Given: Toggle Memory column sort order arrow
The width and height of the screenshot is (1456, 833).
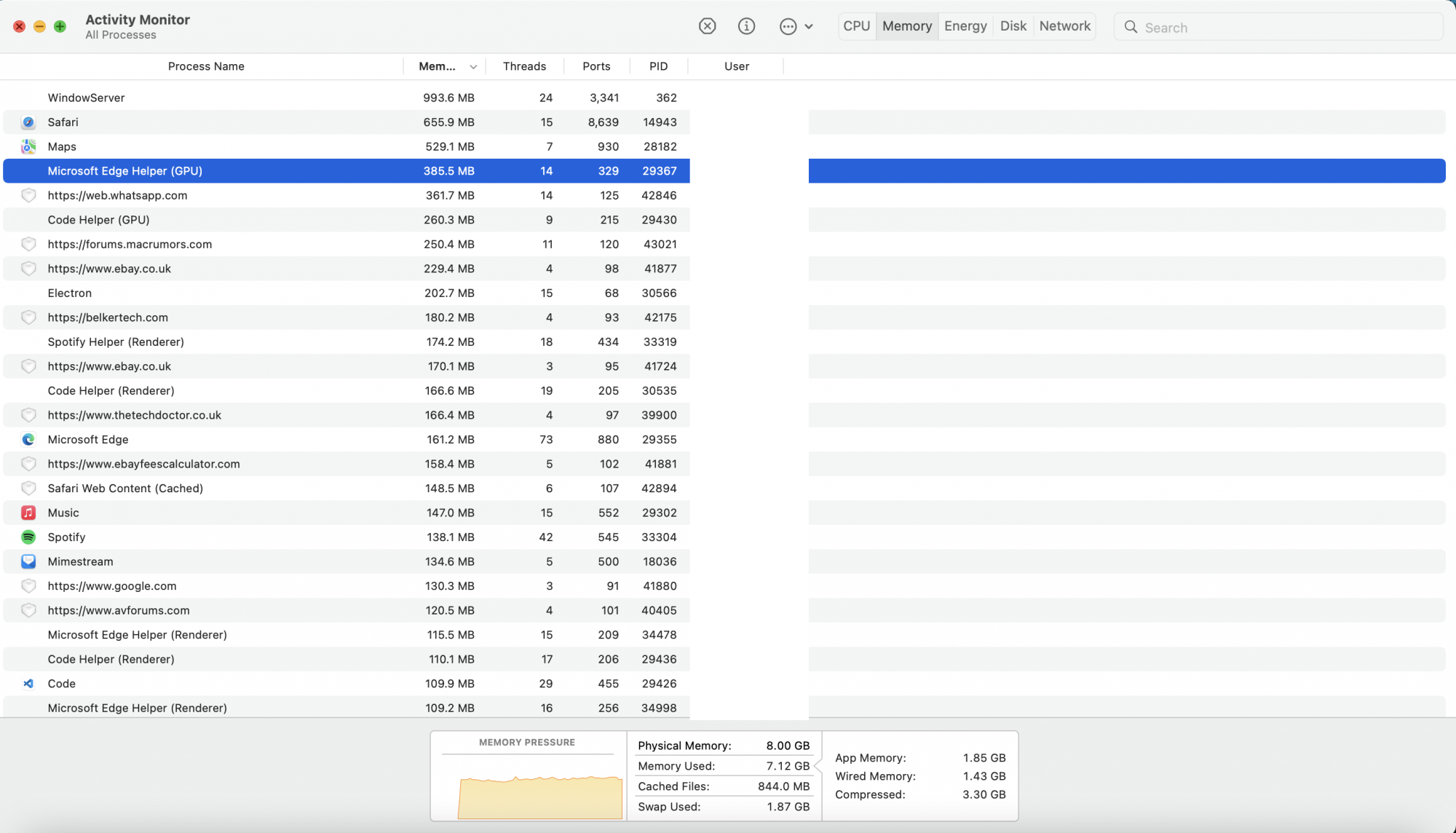Looking at the screenshot, I should [x=473, y=67].
